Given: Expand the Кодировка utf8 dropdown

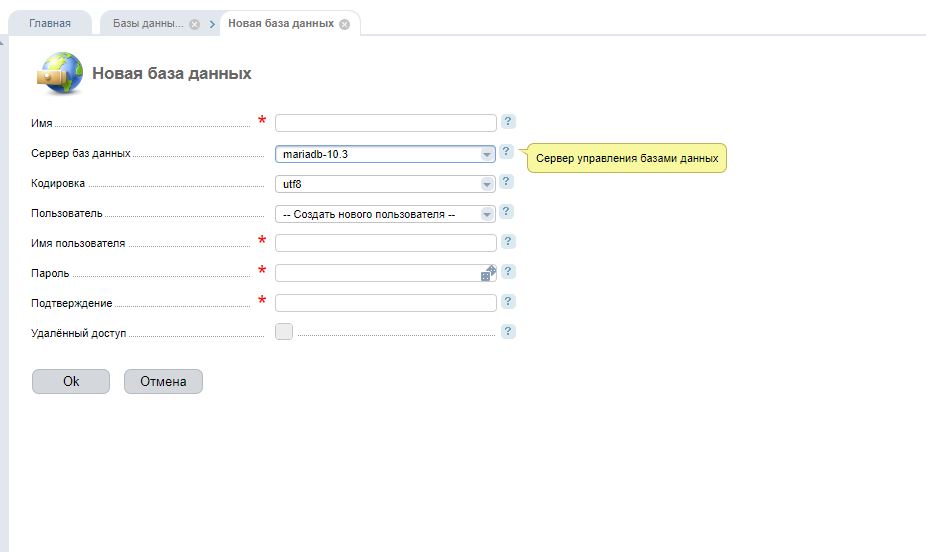Looking at the screenshot, I should coord(385,184).
